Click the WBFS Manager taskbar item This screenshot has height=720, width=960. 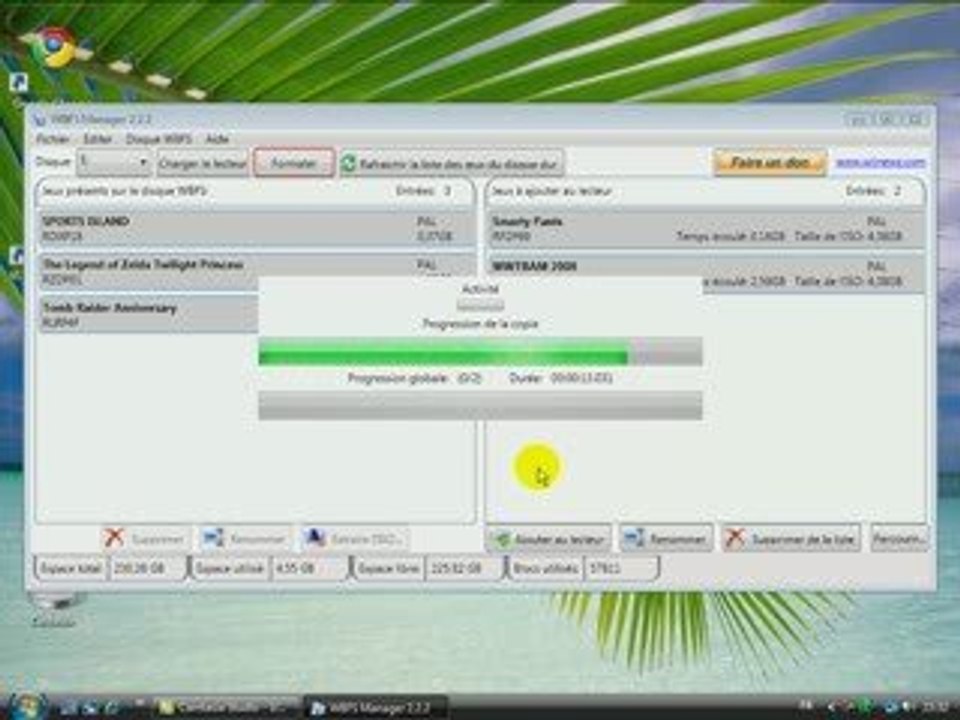tap(376, 708)
